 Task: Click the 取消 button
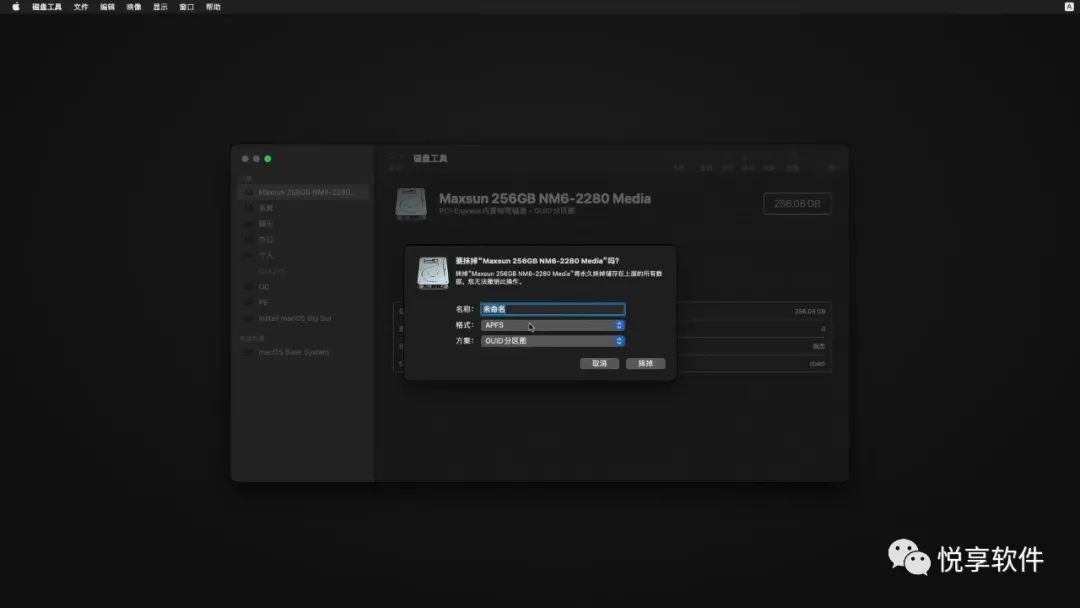click(599, 364)
